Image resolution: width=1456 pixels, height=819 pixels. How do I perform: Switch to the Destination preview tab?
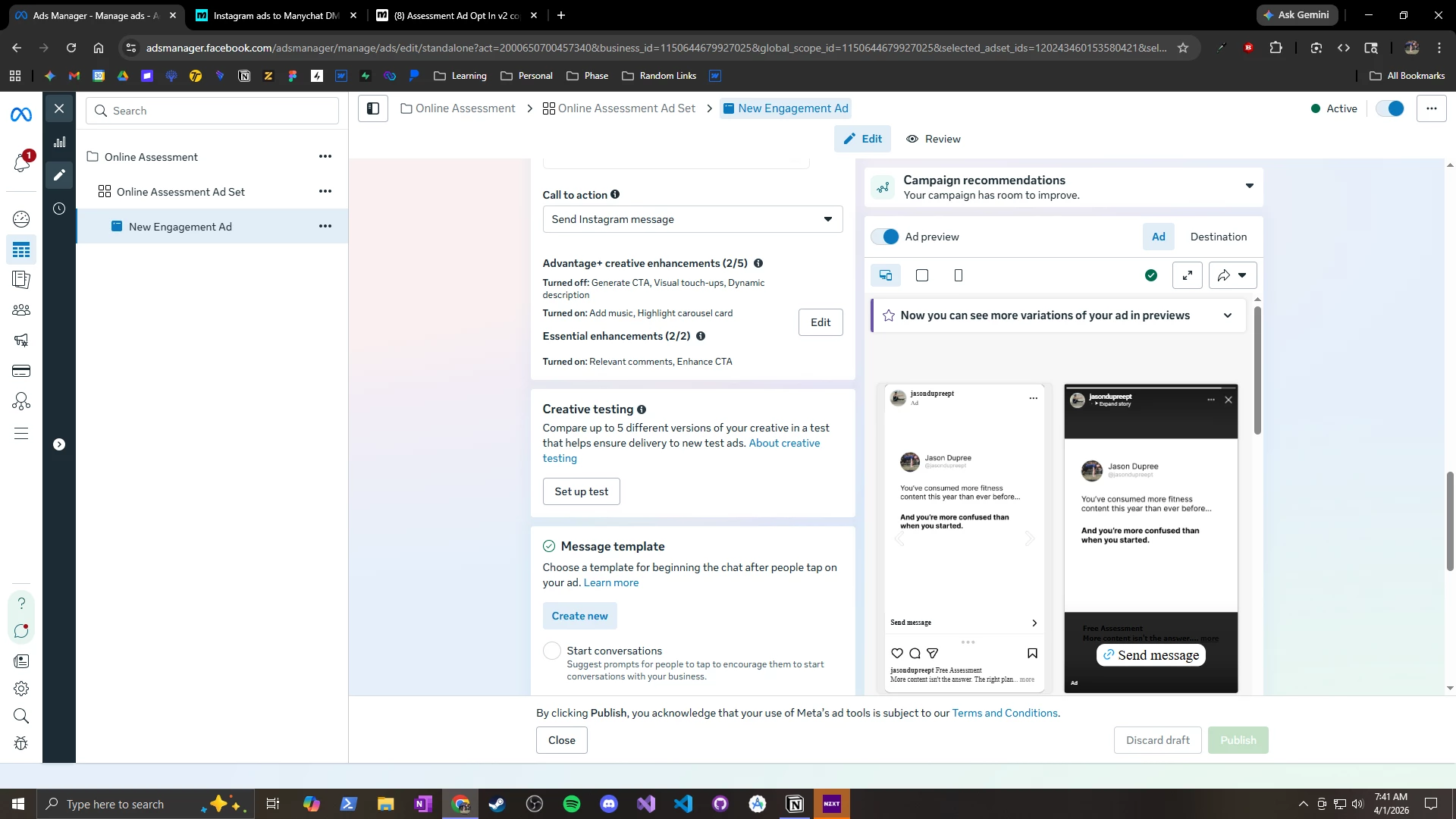(1218, 237)
